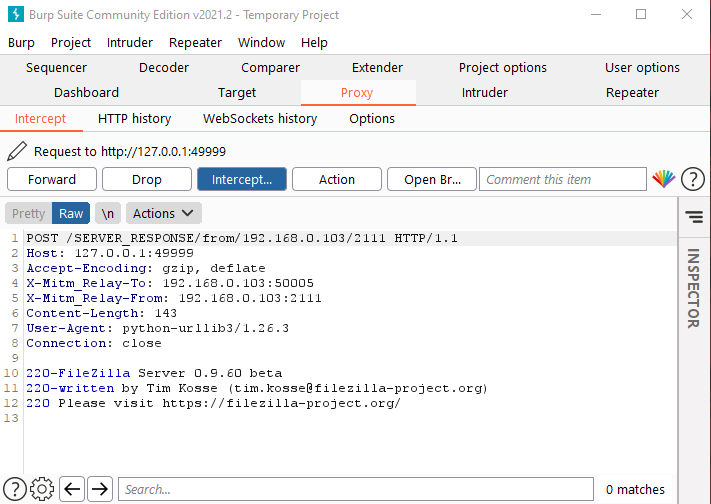Open the Repeater menu in menu bar
The height and width of the screenshot is (504, 711).
pos(195,43)
